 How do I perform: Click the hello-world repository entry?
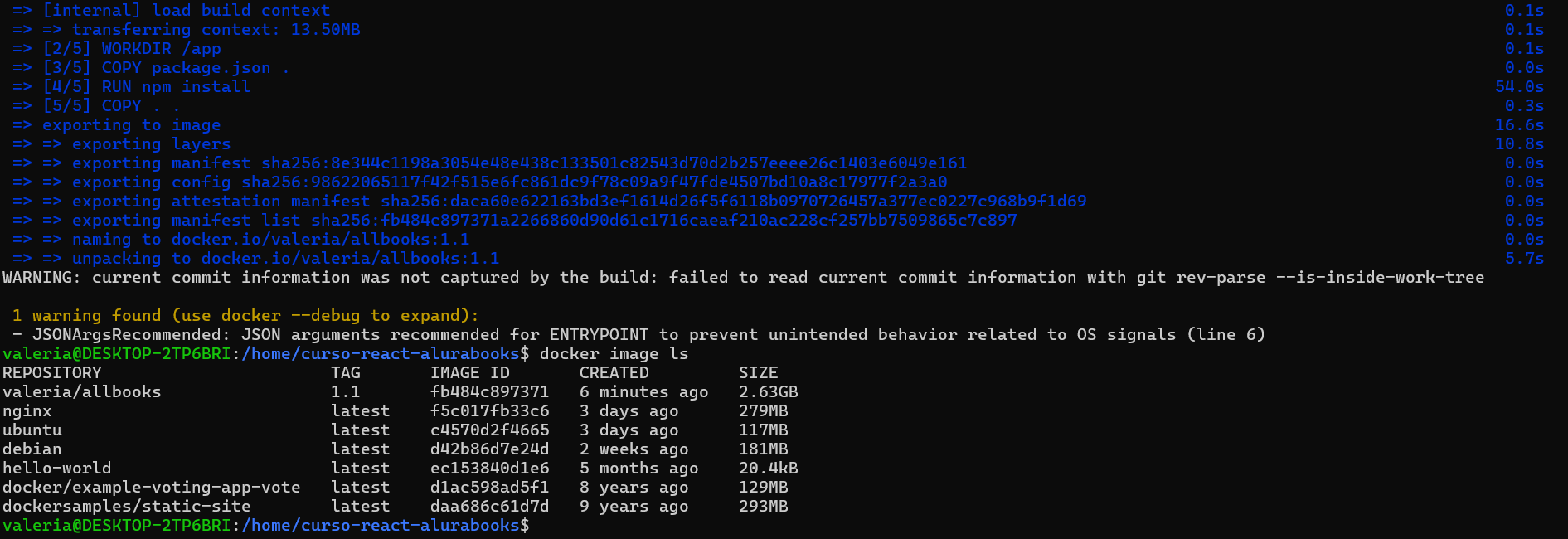[x=57, y=469]
